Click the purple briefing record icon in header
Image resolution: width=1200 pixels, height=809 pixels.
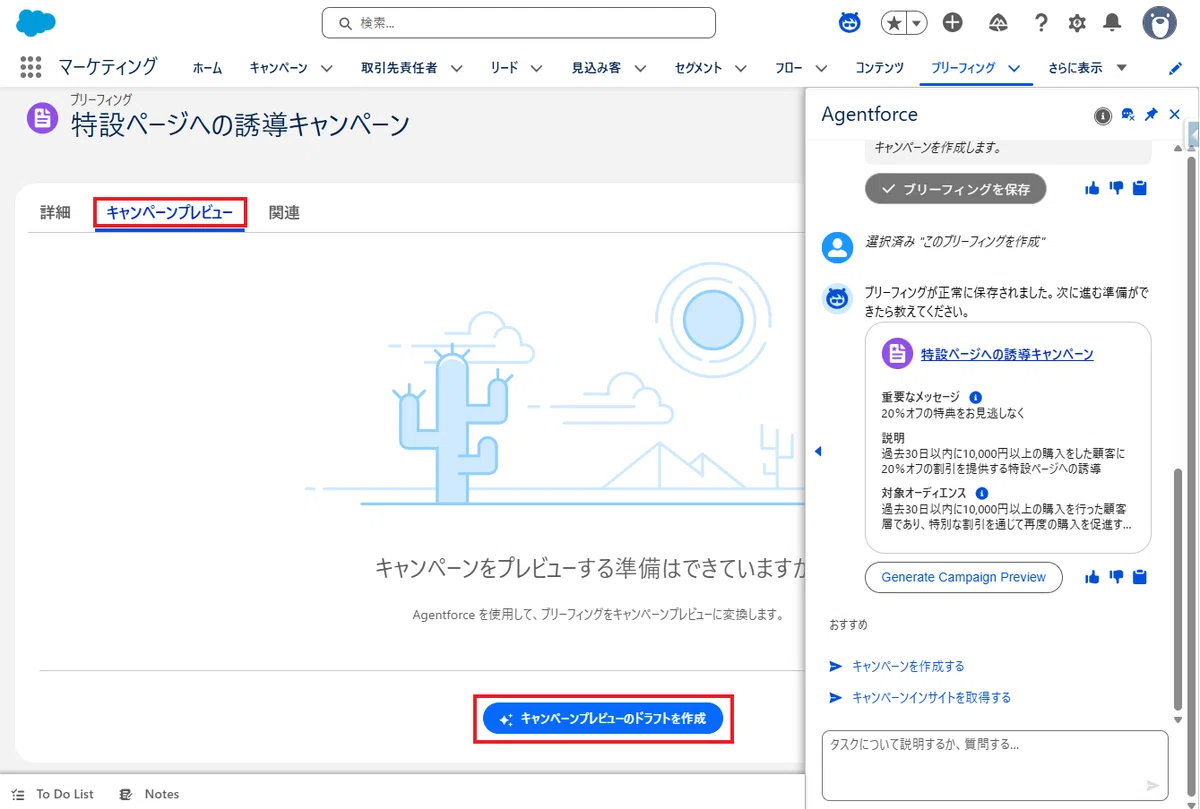pos(42,117)
